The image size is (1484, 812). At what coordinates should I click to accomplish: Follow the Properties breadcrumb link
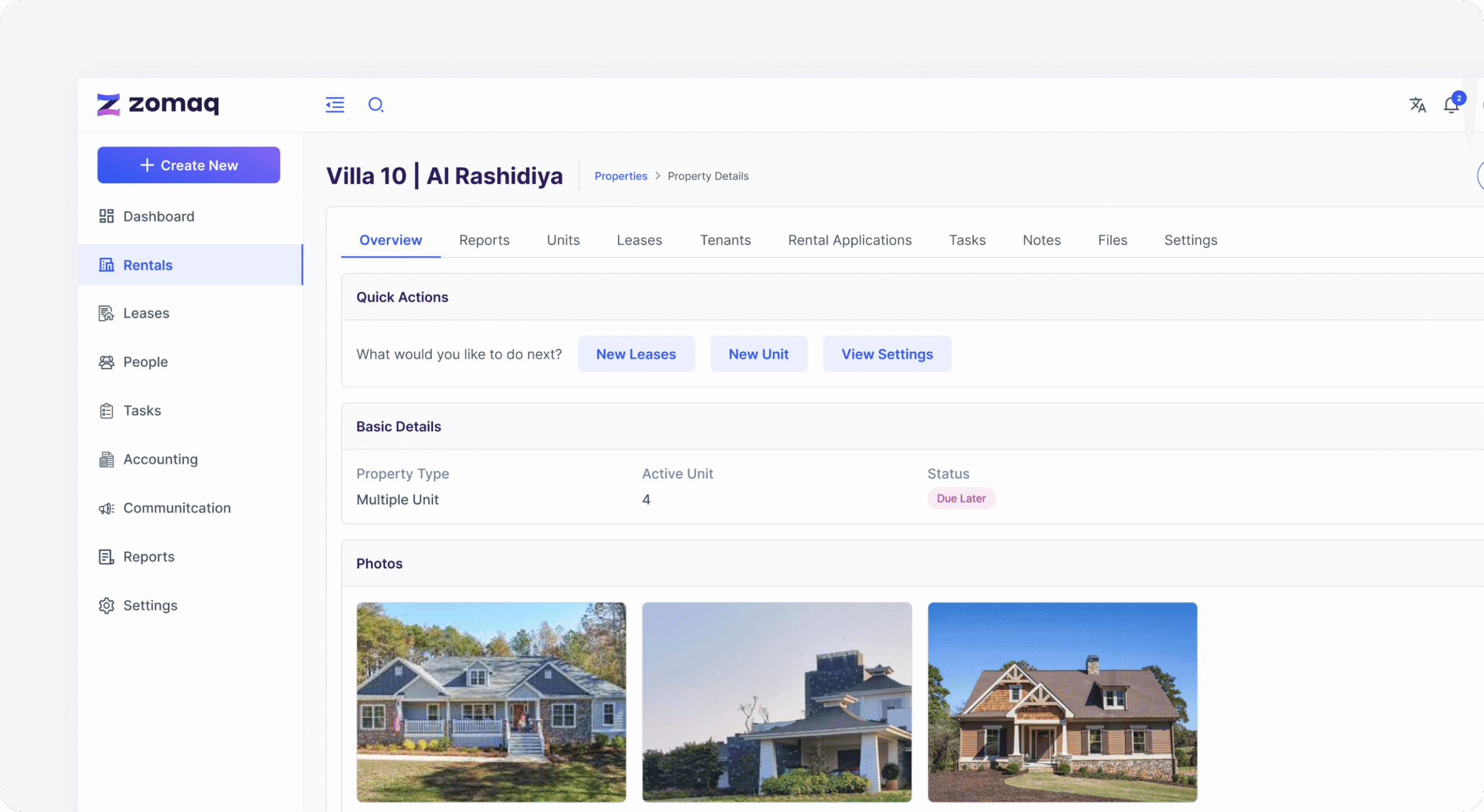point(620,176)
